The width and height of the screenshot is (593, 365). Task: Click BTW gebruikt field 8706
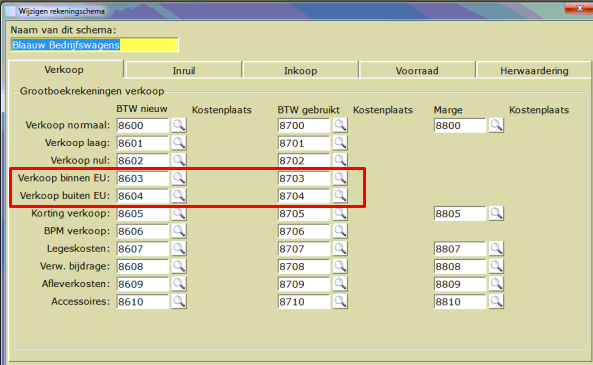[304, 231]
